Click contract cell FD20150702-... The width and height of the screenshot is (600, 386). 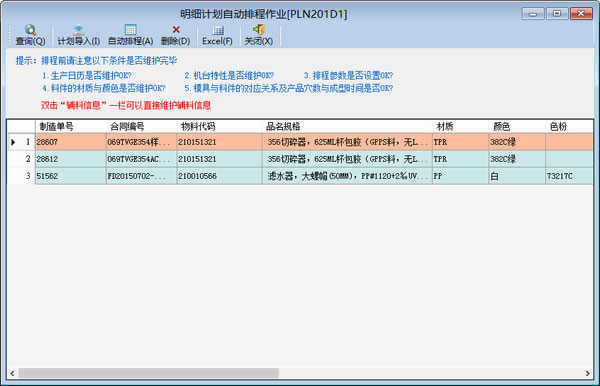pyautogui.click(x=141, y=176)
